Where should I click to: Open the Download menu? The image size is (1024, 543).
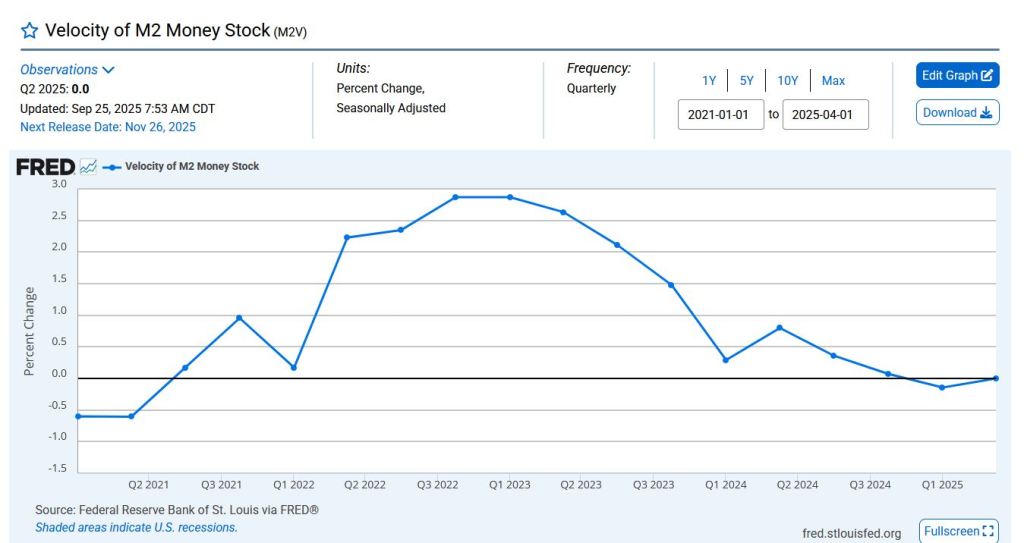point(957,113)
